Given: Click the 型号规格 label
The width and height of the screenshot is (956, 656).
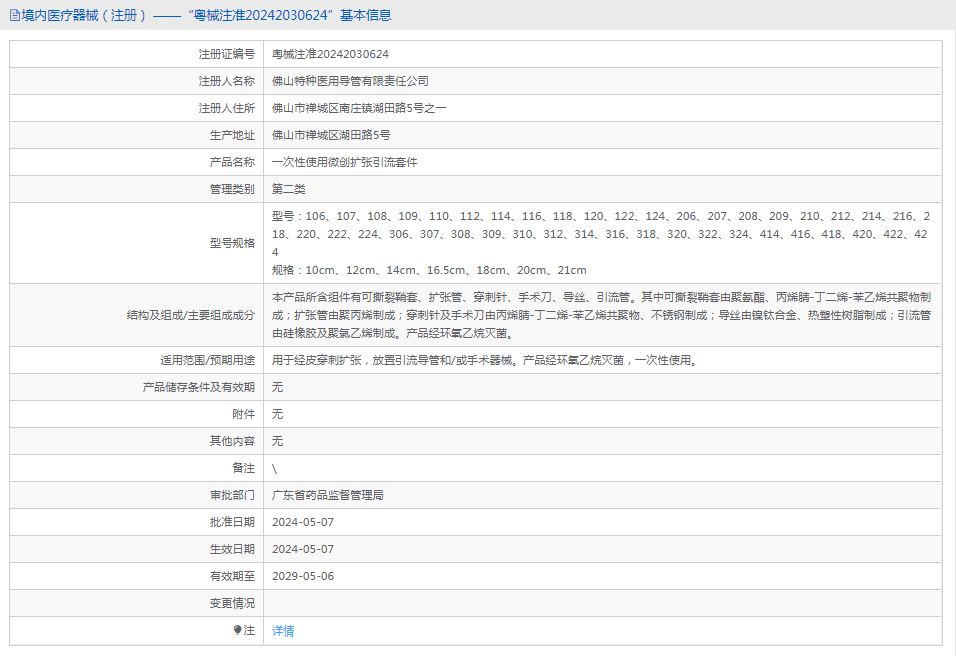Looking at the screenshot, I should [232, 243].
